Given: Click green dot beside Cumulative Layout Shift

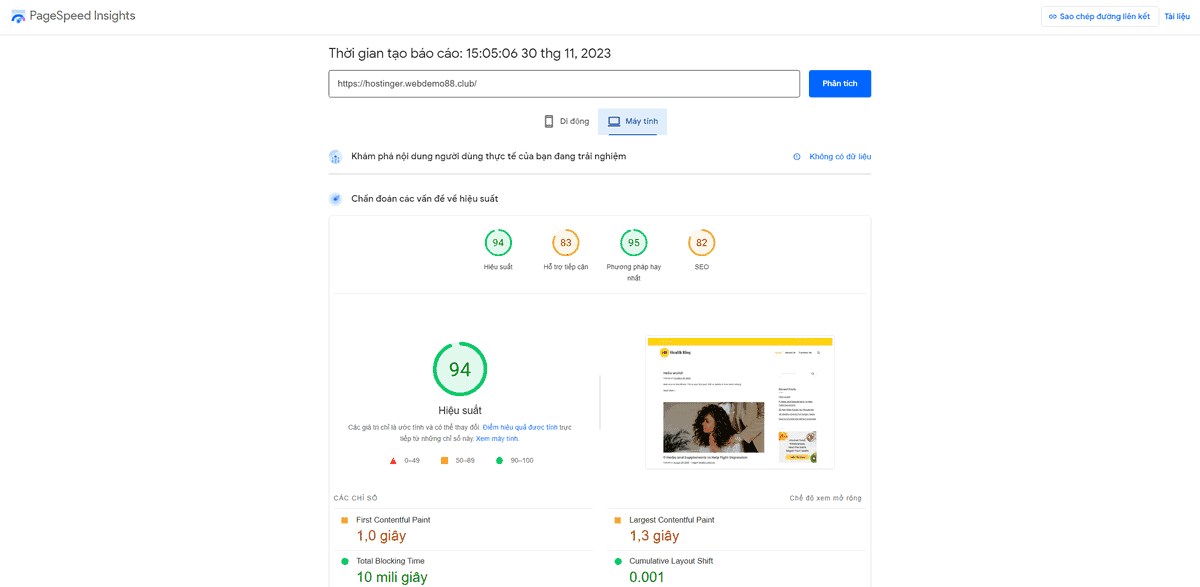Looking at the screenshot, I should (x=618, y=561).
